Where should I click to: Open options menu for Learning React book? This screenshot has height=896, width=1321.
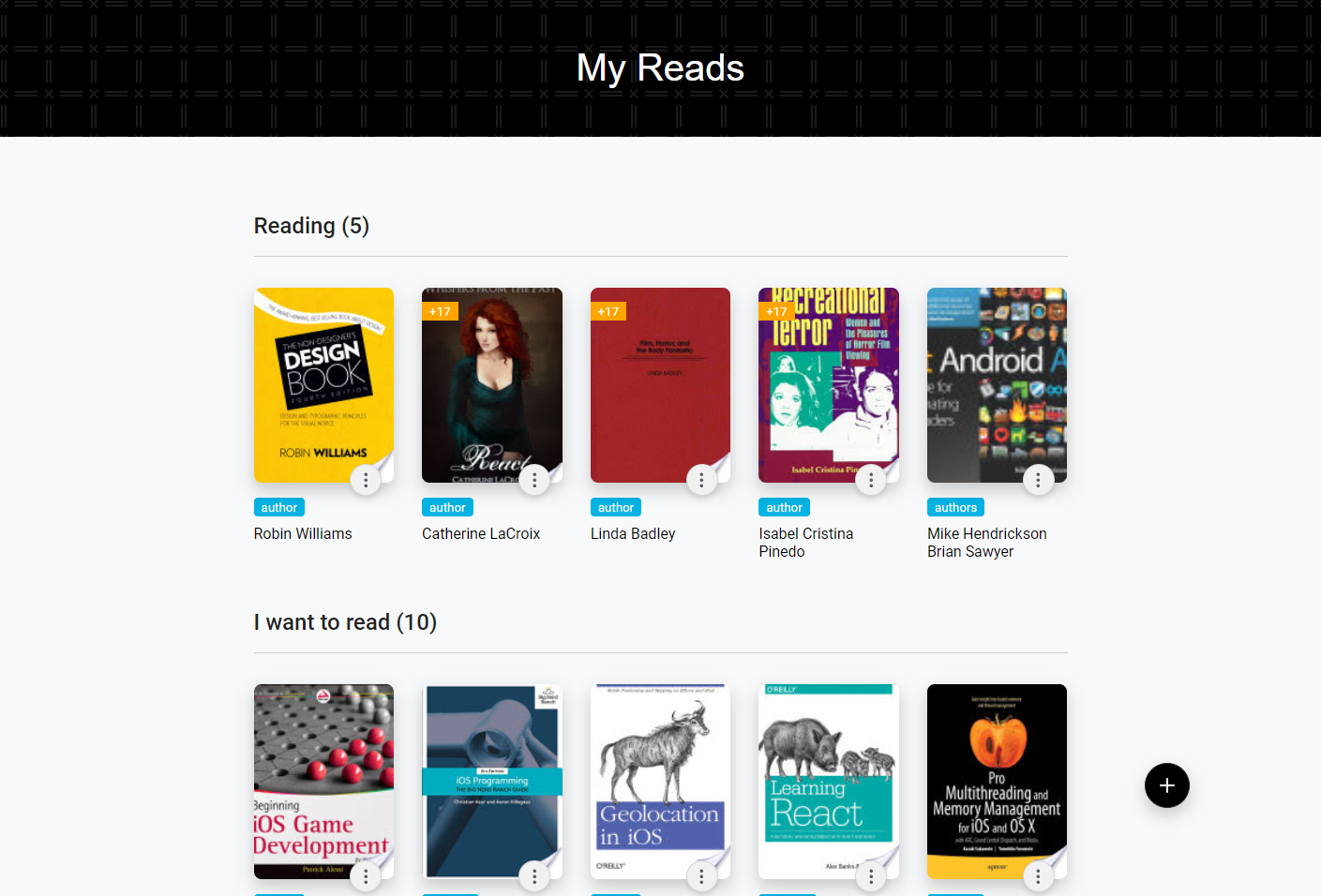click(871, 876)
